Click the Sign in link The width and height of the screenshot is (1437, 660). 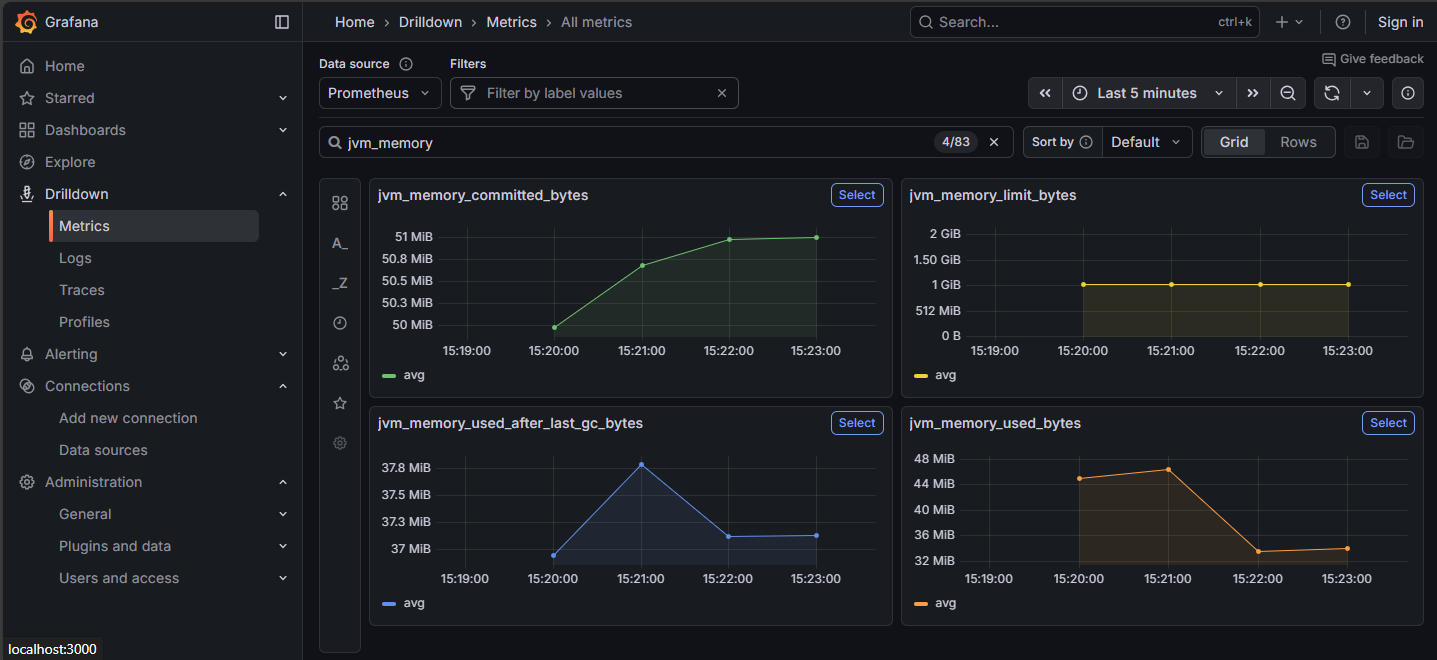pos(1400,22)
